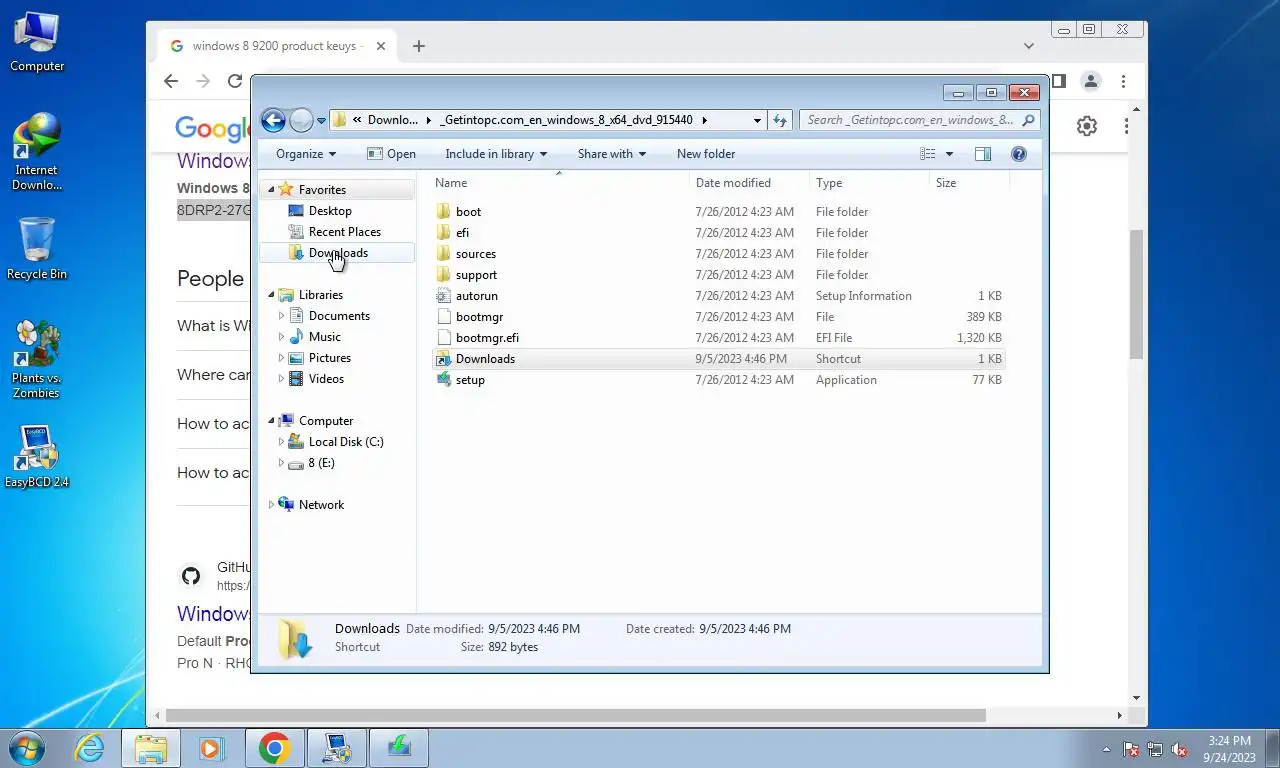Expand the Videos library
Screen dimensions: 1280x768
(x=281, y=379)
